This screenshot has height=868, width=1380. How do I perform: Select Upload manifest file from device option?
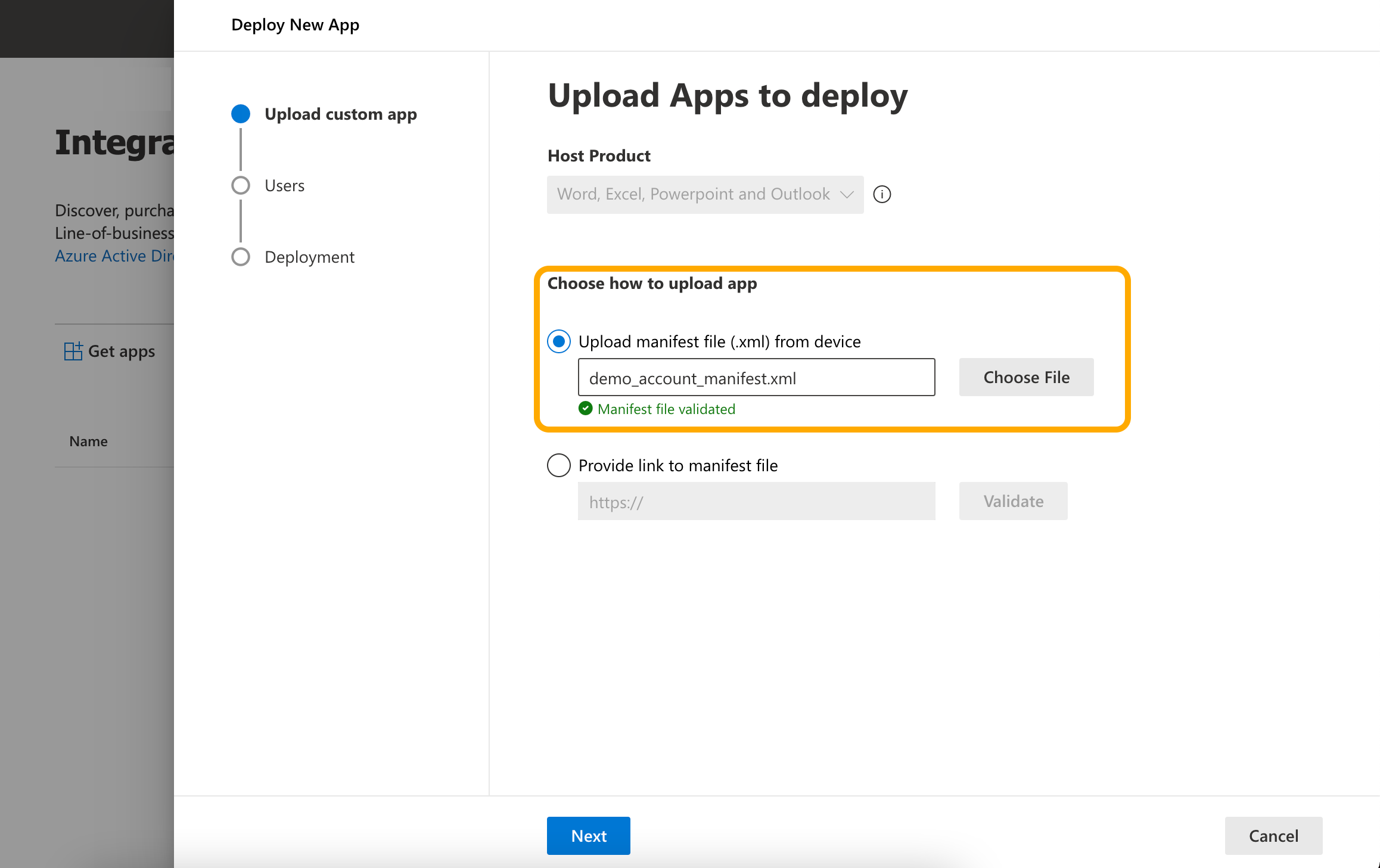559,341
